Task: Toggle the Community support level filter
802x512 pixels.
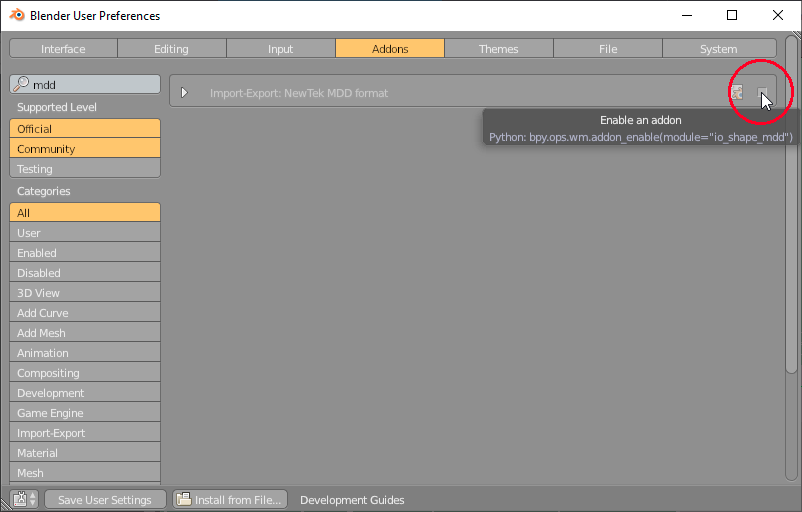Action: pos(85,149)
